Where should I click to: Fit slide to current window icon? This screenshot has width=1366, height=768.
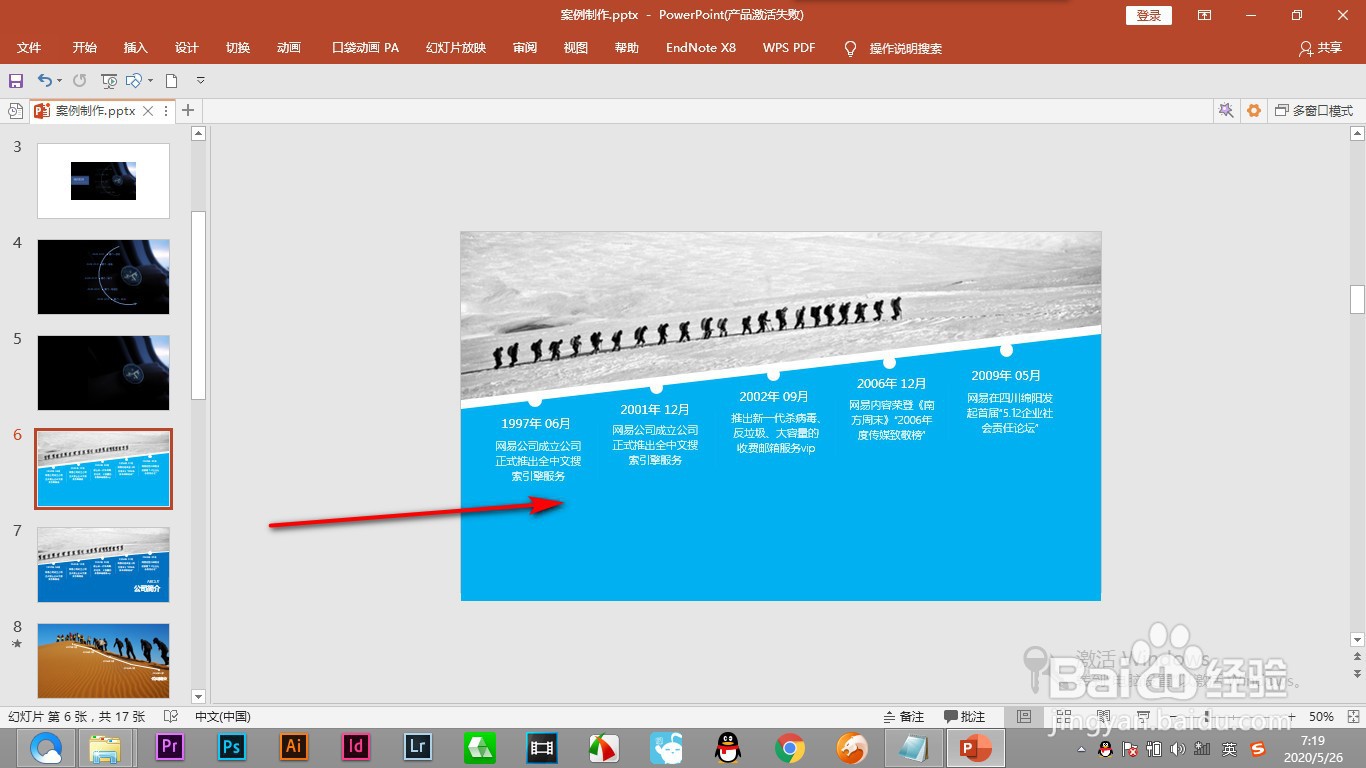pyautogui.click(x=1352, y=717)
